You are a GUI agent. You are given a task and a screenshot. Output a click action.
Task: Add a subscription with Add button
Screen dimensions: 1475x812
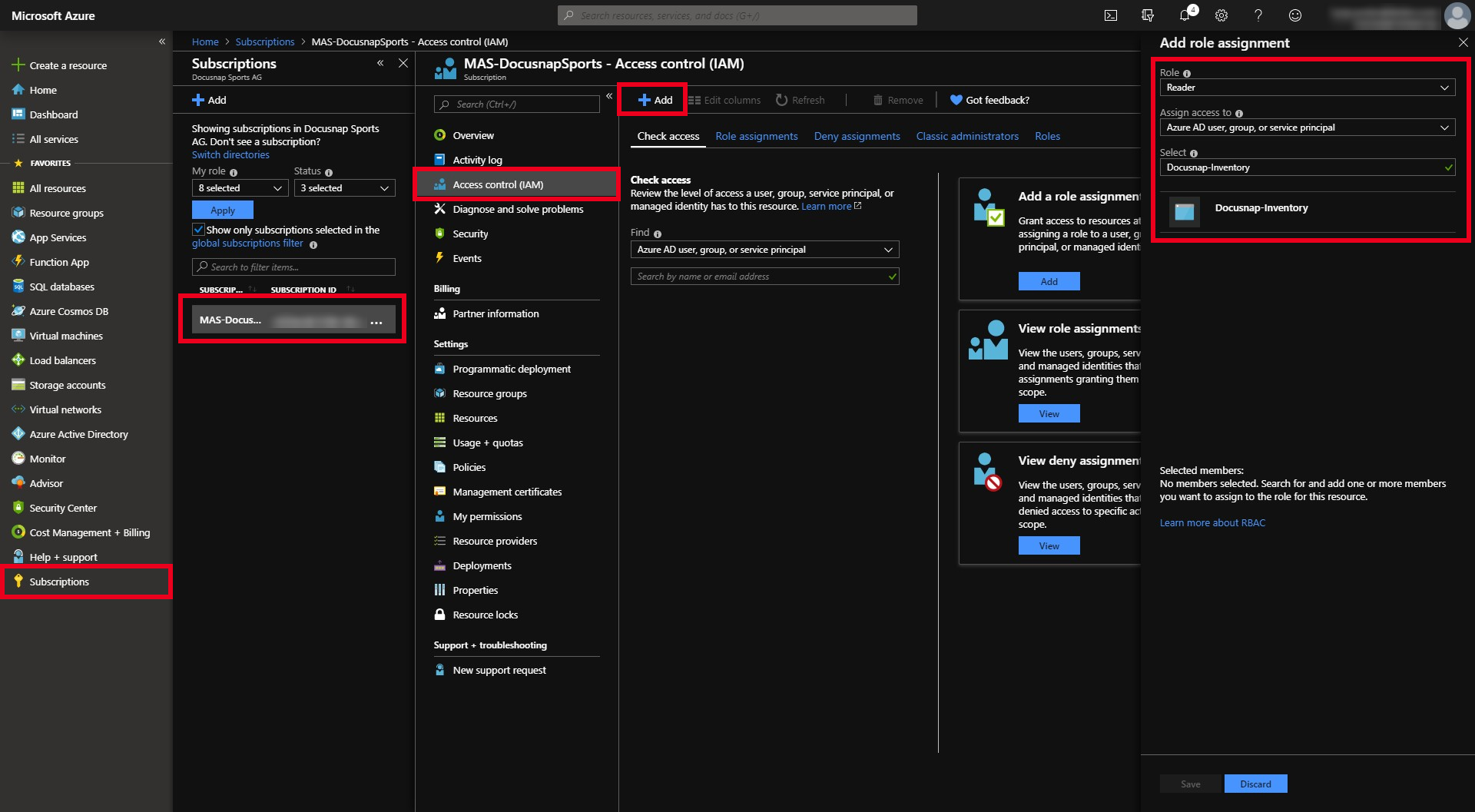coord(209,100)
